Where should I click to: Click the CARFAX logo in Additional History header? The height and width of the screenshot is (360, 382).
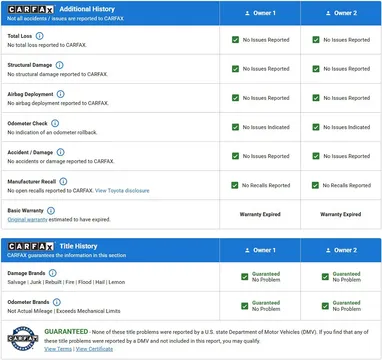31,9
